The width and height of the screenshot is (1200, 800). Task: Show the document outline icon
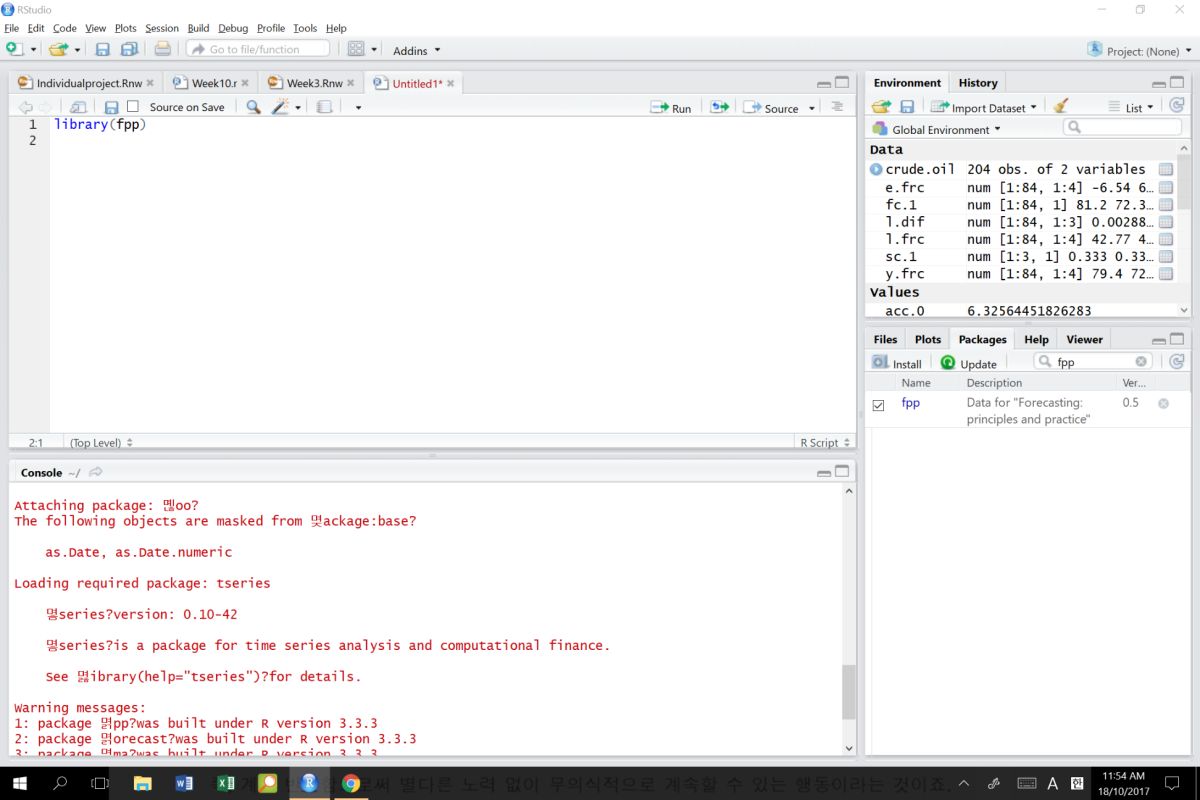(x=838, y=107)
